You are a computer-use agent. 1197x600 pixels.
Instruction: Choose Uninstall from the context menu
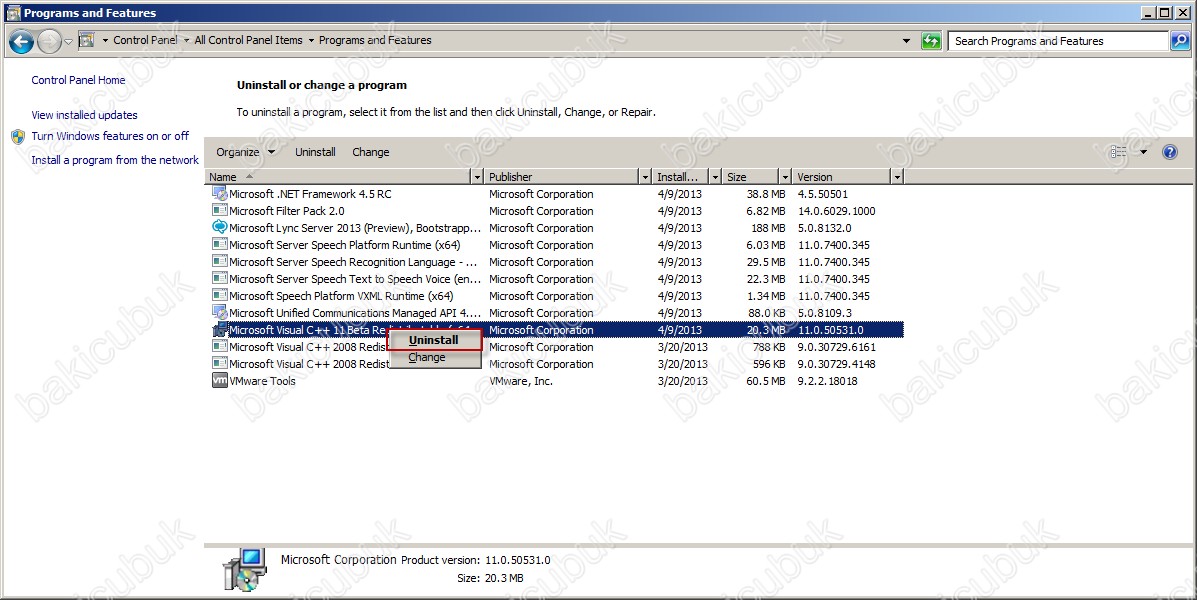point(434,340)
